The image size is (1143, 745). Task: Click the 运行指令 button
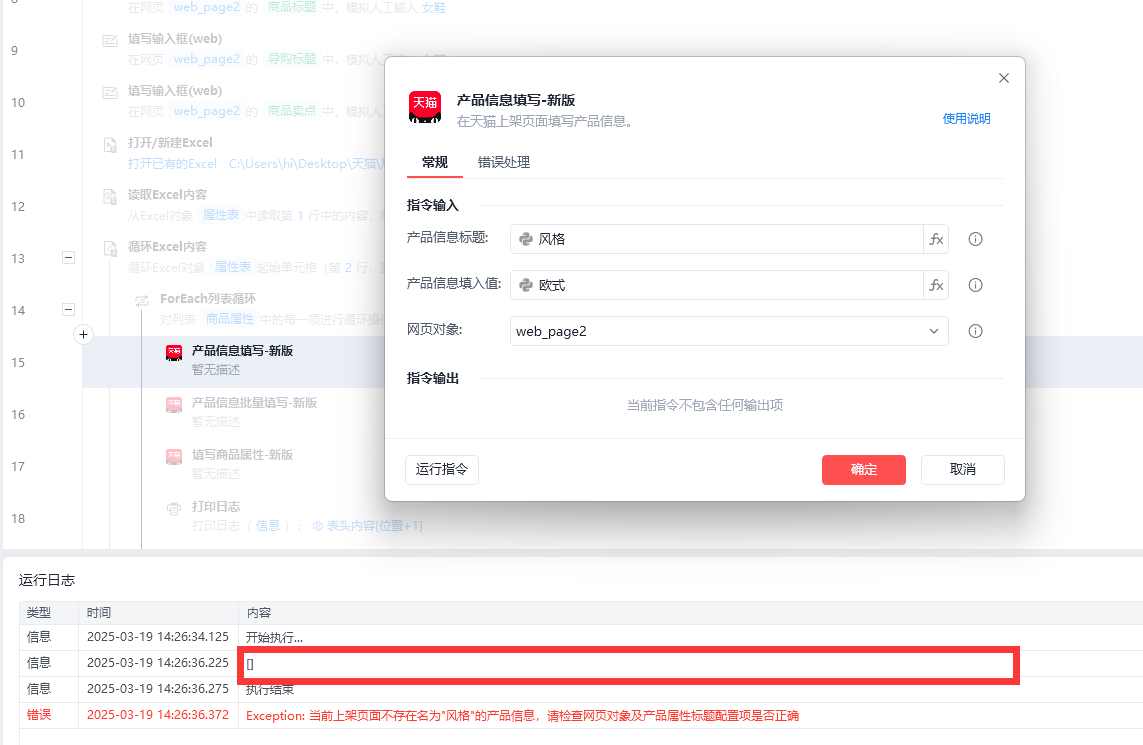pyautogui.click(x=442, y=469)
